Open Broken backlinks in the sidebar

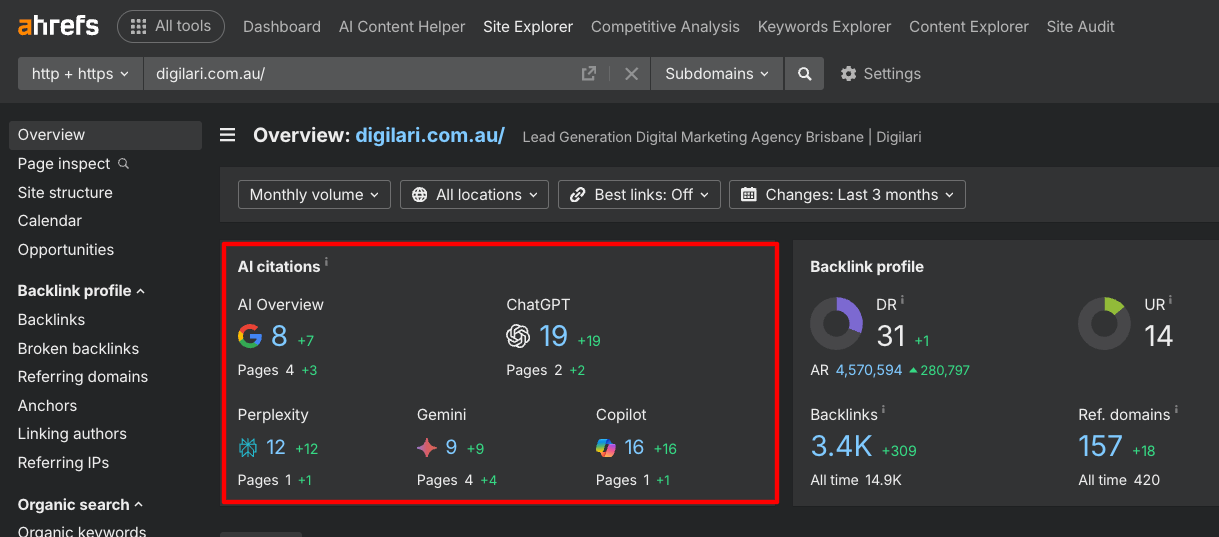click(x=78, y=348)
